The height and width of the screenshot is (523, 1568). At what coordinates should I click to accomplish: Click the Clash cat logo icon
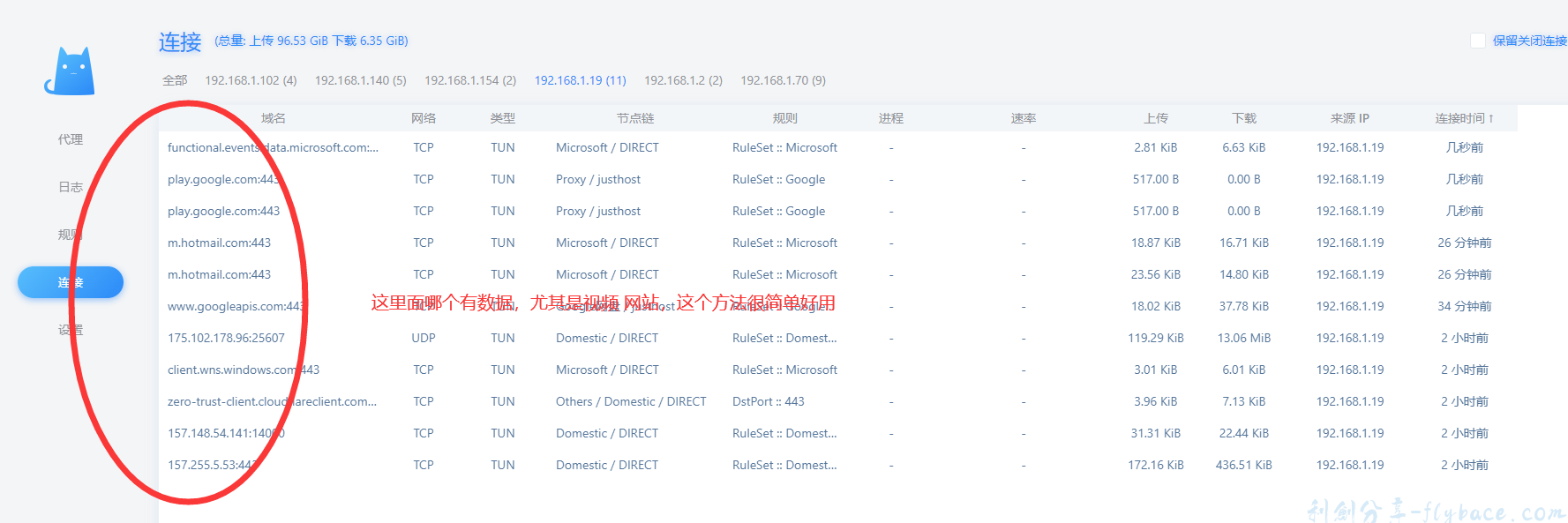point(71,71)
